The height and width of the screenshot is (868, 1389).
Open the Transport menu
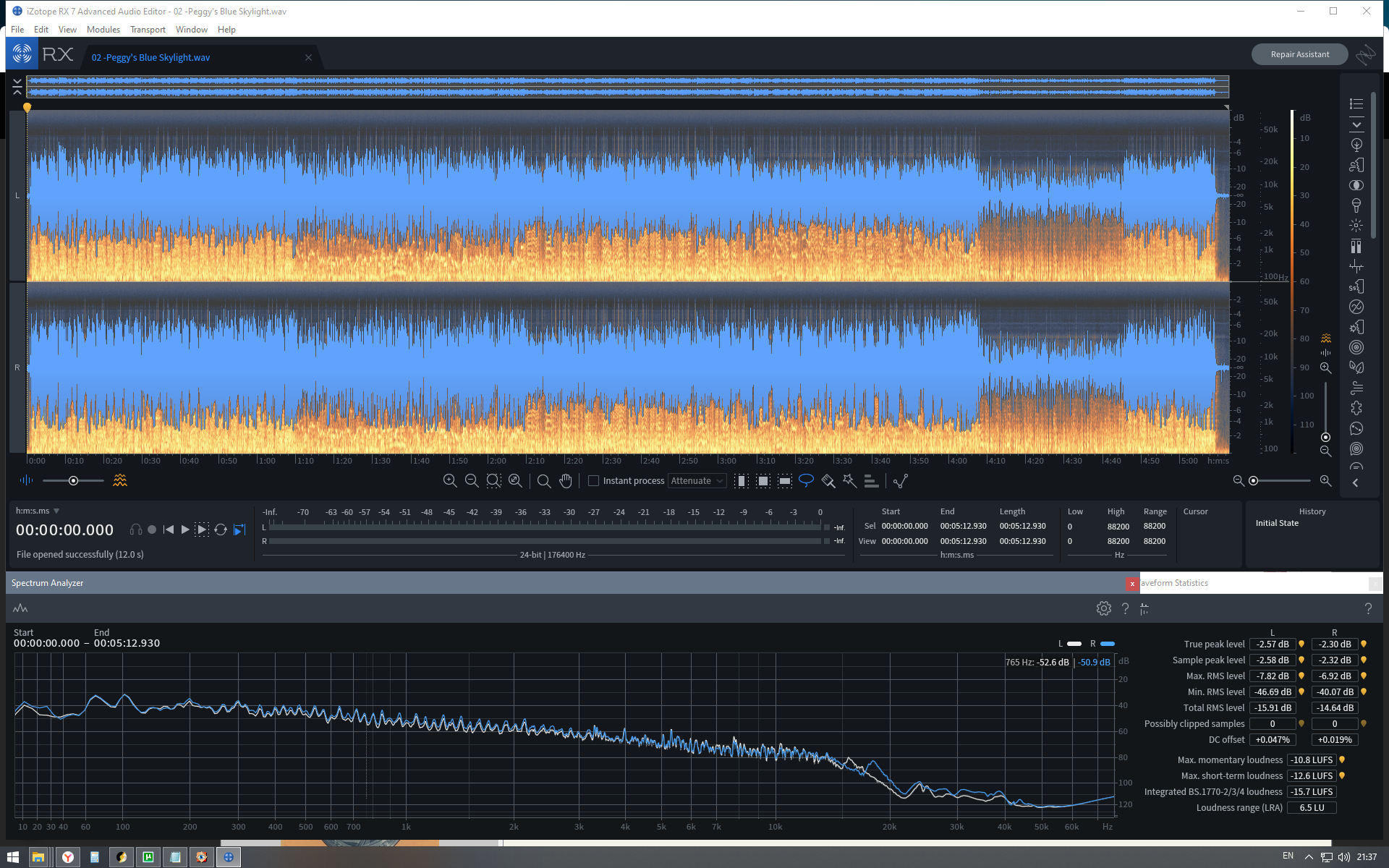pos(148,30)
